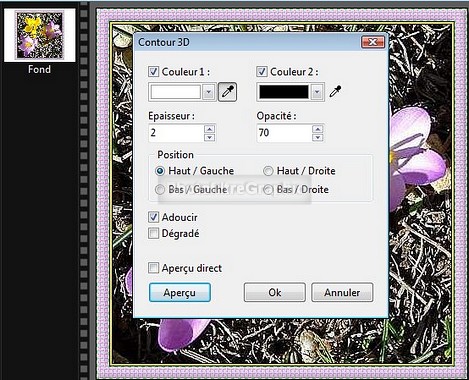
Task: Click the Epaisseur value field
Action: [x=176, y=133]
